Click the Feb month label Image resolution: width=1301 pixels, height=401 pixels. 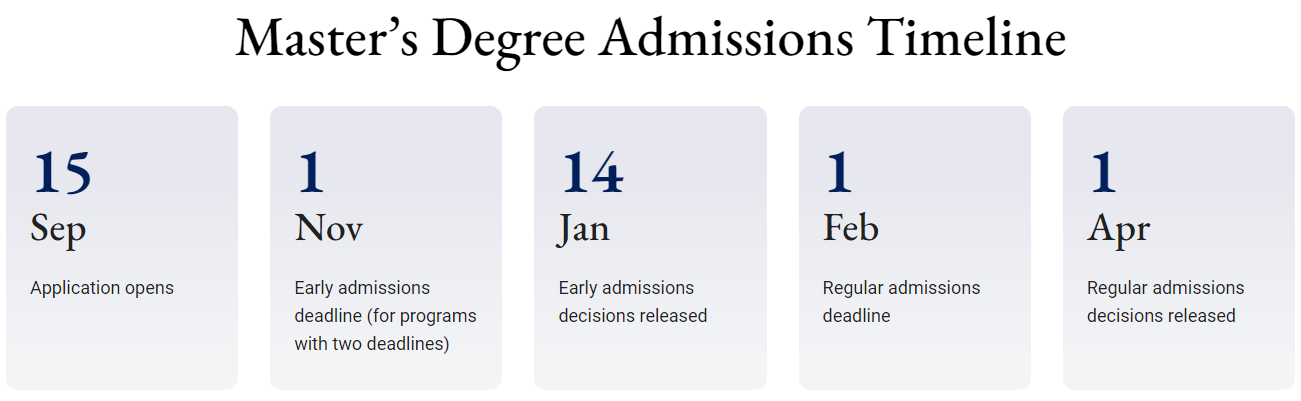[851, 228]
